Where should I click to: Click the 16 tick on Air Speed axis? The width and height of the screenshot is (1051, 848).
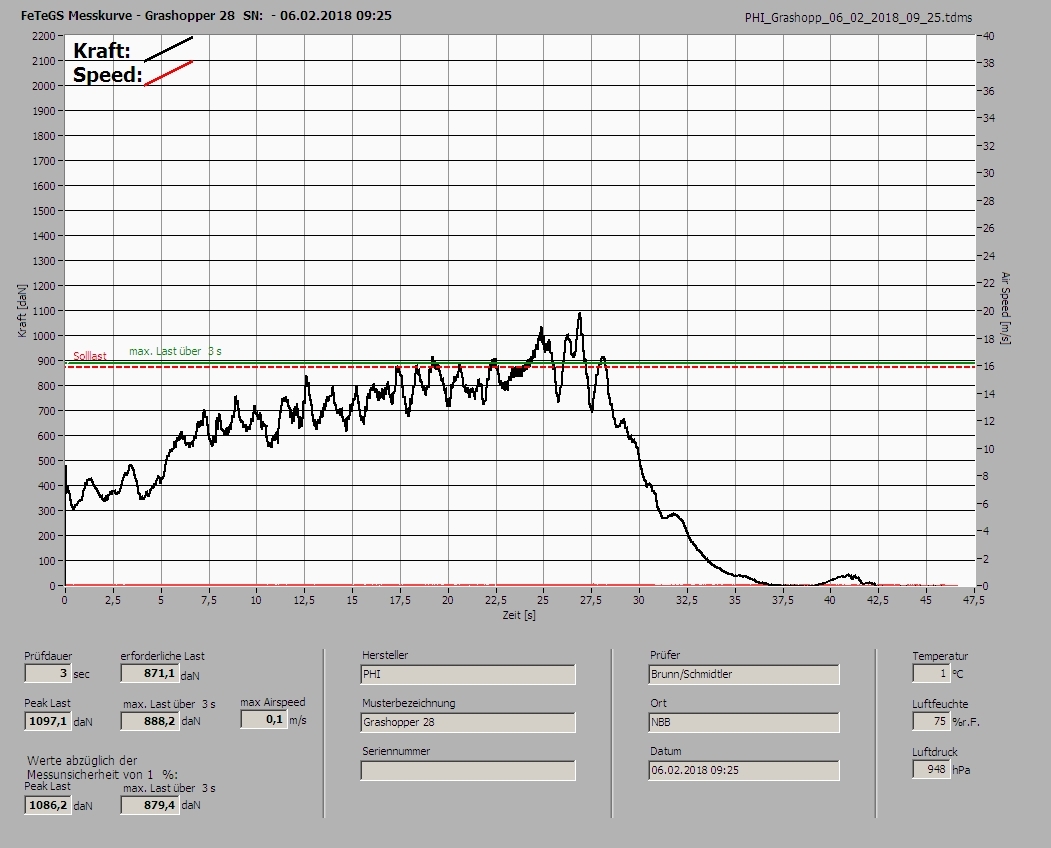coord(989,366)
